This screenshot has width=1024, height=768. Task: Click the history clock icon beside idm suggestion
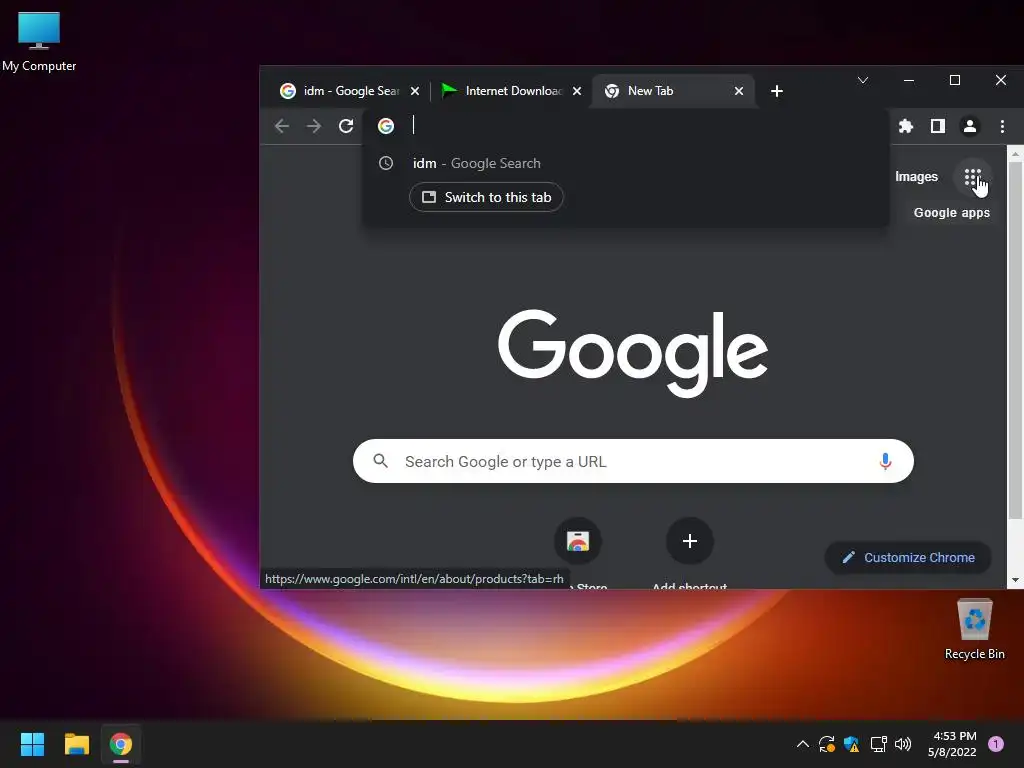pos(386,163)
